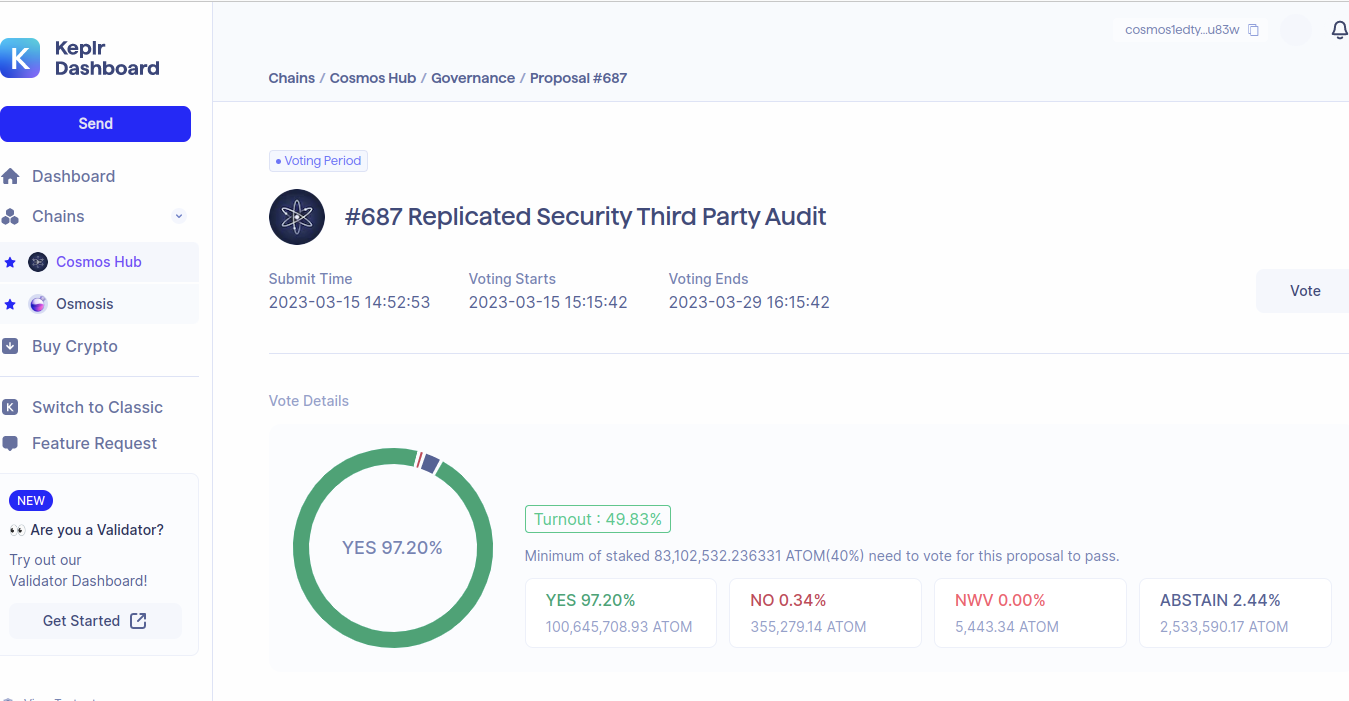Screen dimensions: 1349x701
Task: Open notifications with the bell icon
Action: pos(1340,30)
